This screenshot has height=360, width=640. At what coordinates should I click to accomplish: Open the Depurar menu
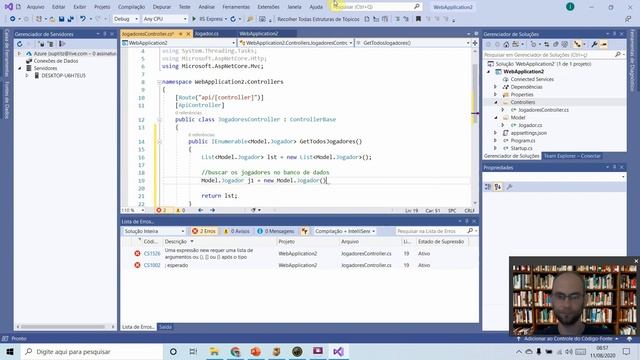tap(162, 7)
